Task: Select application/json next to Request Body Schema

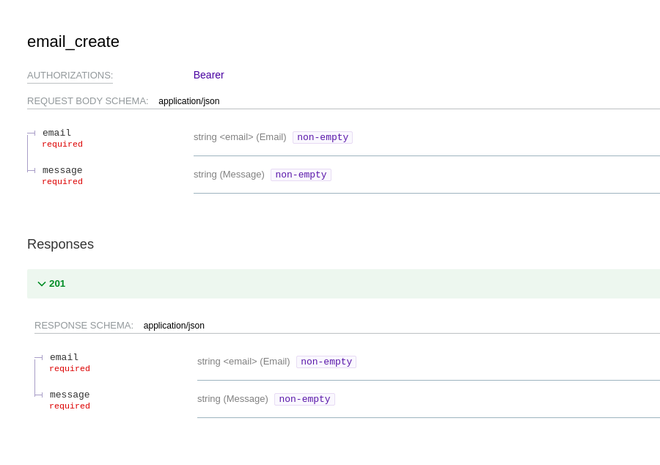Action: tap(189, 101)
